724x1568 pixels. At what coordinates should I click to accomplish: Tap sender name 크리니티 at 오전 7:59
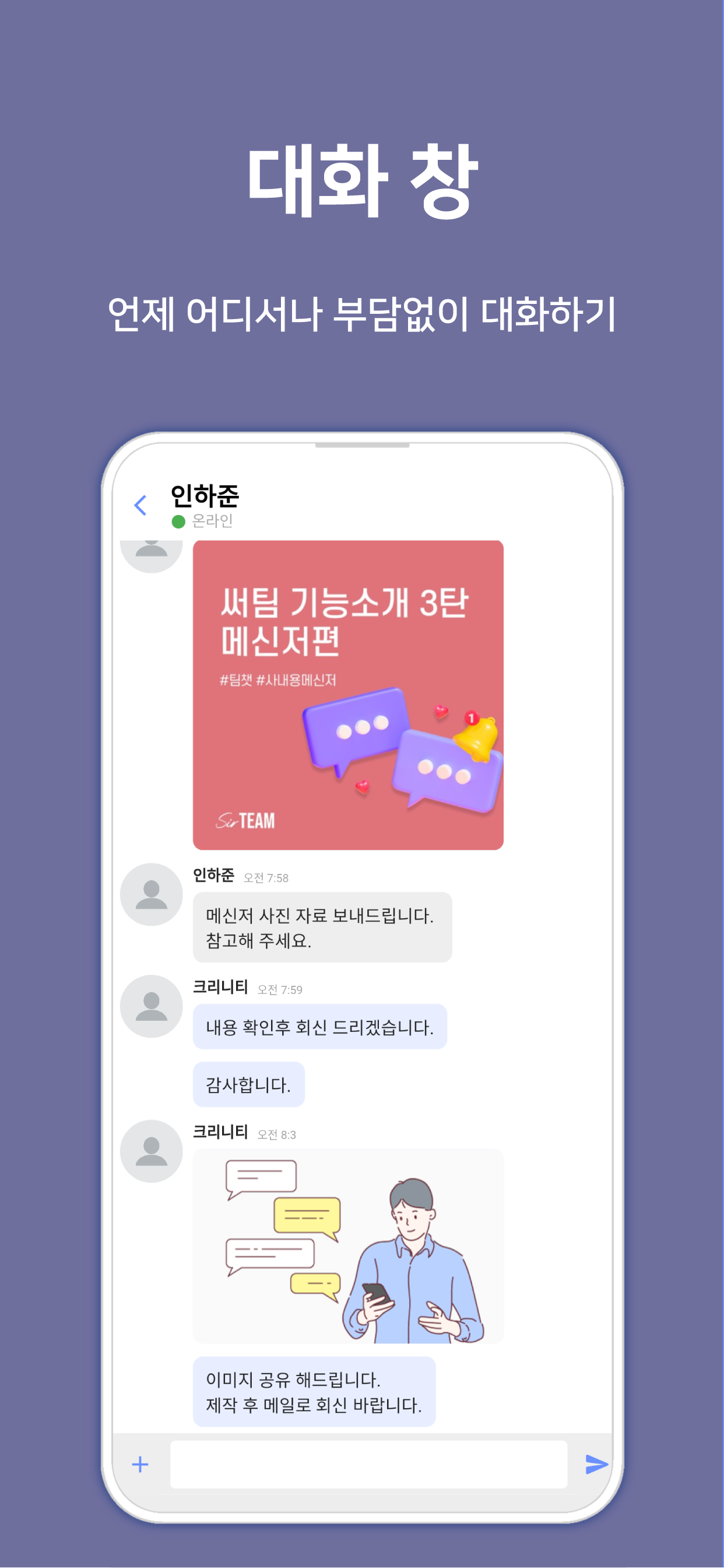[x=220, y=986]
